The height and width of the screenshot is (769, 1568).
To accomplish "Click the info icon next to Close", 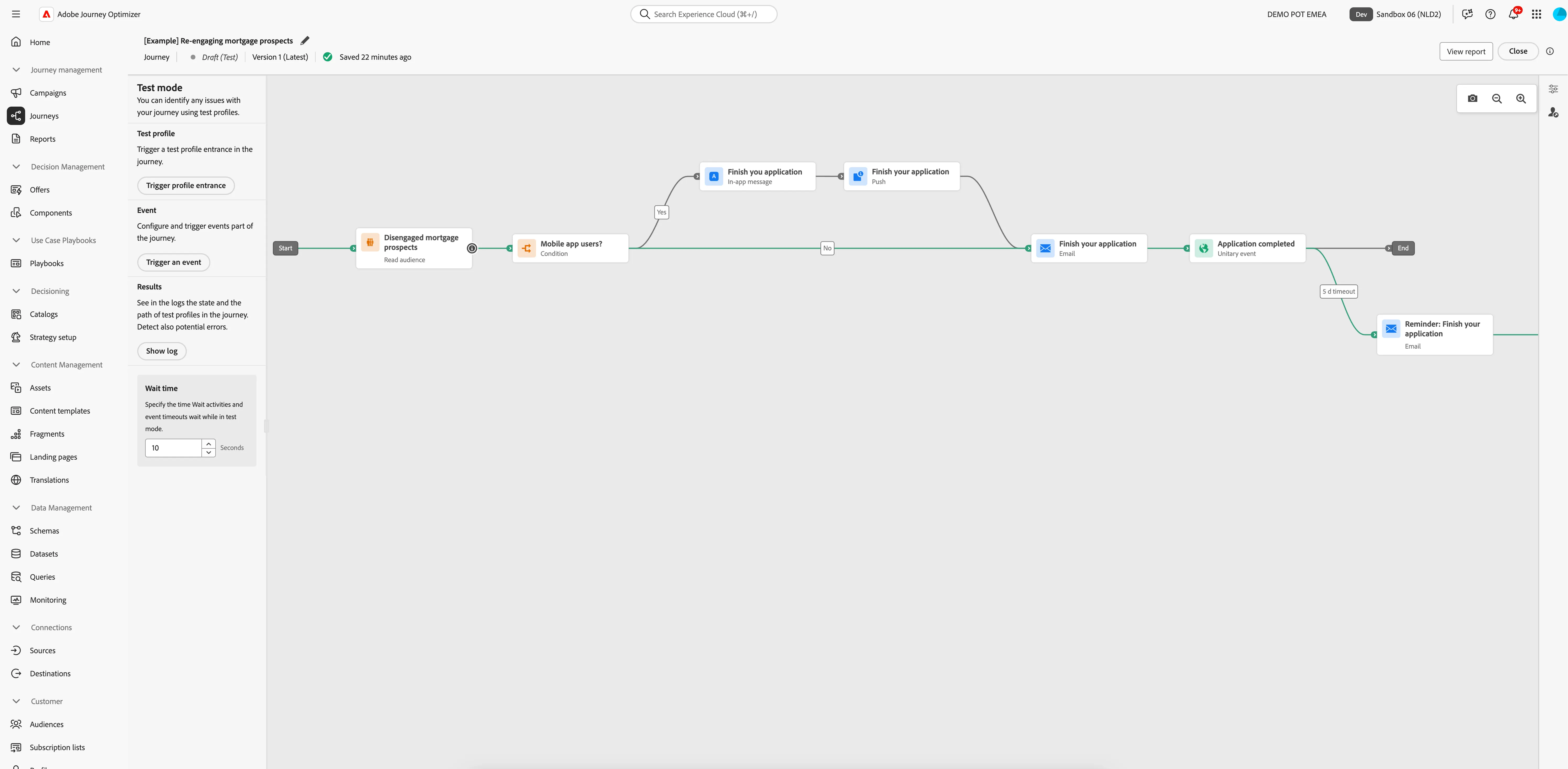I will [x=1550, y=51].
